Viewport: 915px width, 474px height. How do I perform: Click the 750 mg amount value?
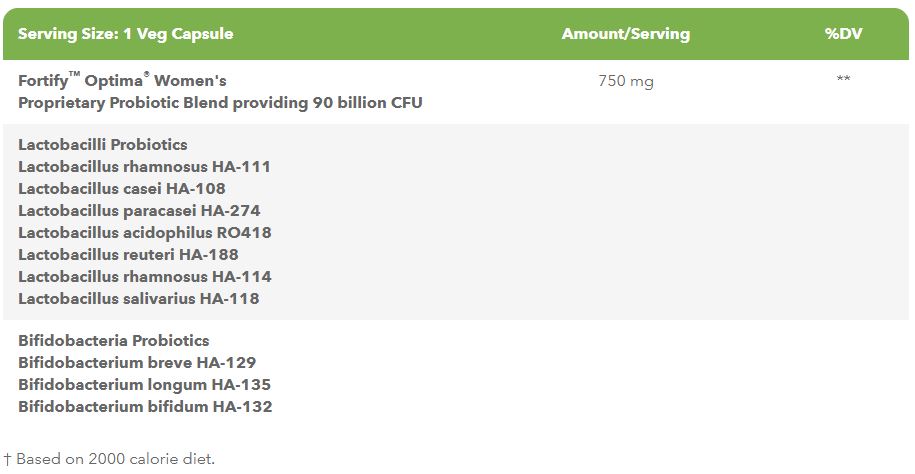pos(626,81)
